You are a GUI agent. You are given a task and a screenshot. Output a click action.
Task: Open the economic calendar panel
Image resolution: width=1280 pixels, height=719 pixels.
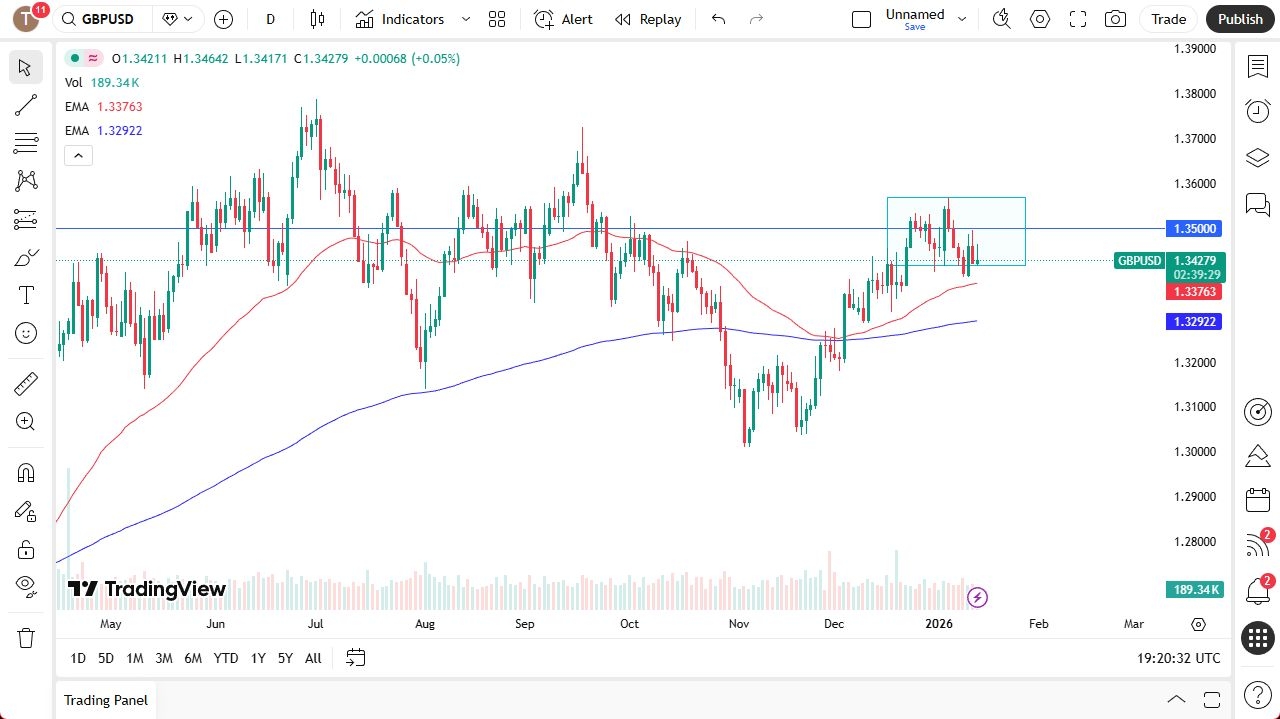click(1257, 499)
